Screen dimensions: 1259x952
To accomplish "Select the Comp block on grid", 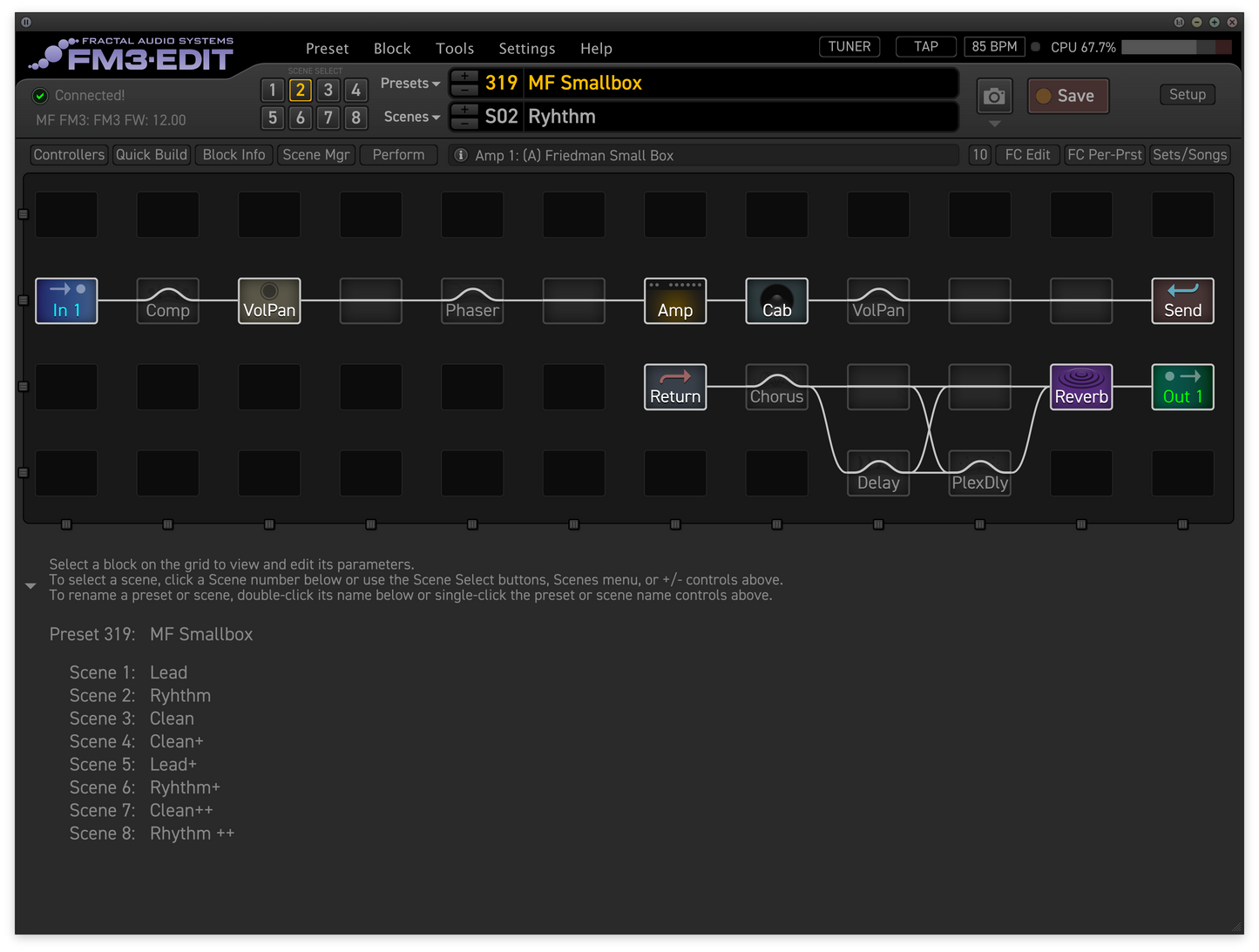I will pos(168,300).
